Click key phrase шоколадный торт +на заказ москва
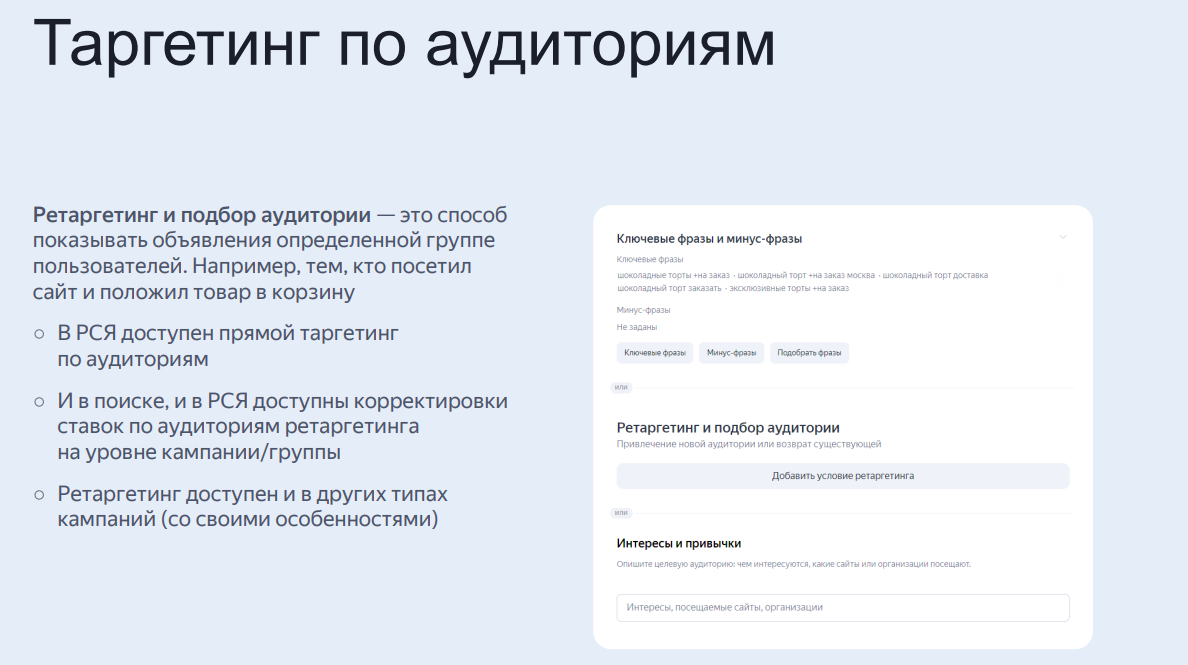Viewport: 1188px width, 665px height. pos(806,275)
